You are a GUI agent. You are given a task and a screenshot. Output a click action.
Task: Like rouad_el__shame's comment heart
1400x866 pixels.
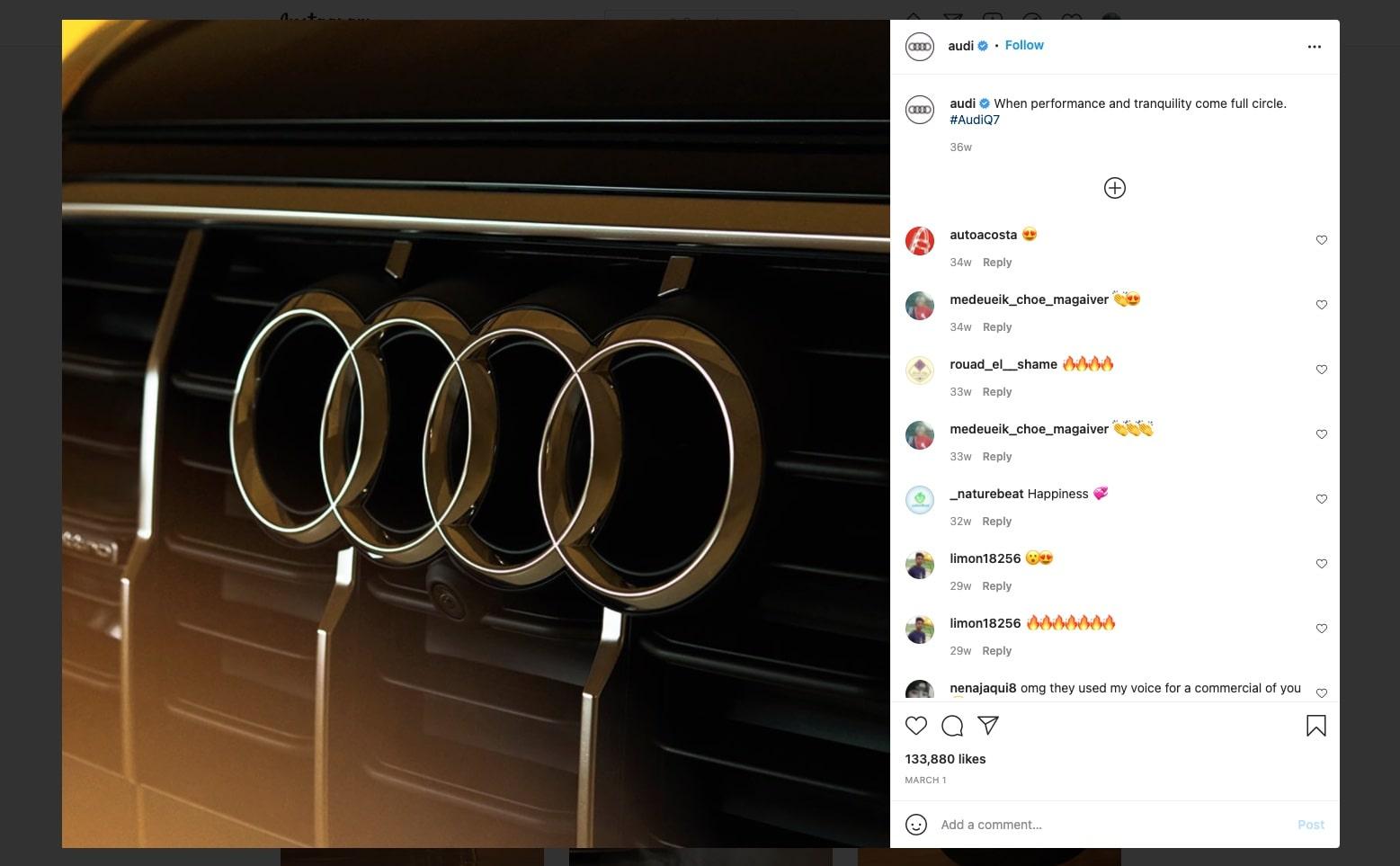1321,370
